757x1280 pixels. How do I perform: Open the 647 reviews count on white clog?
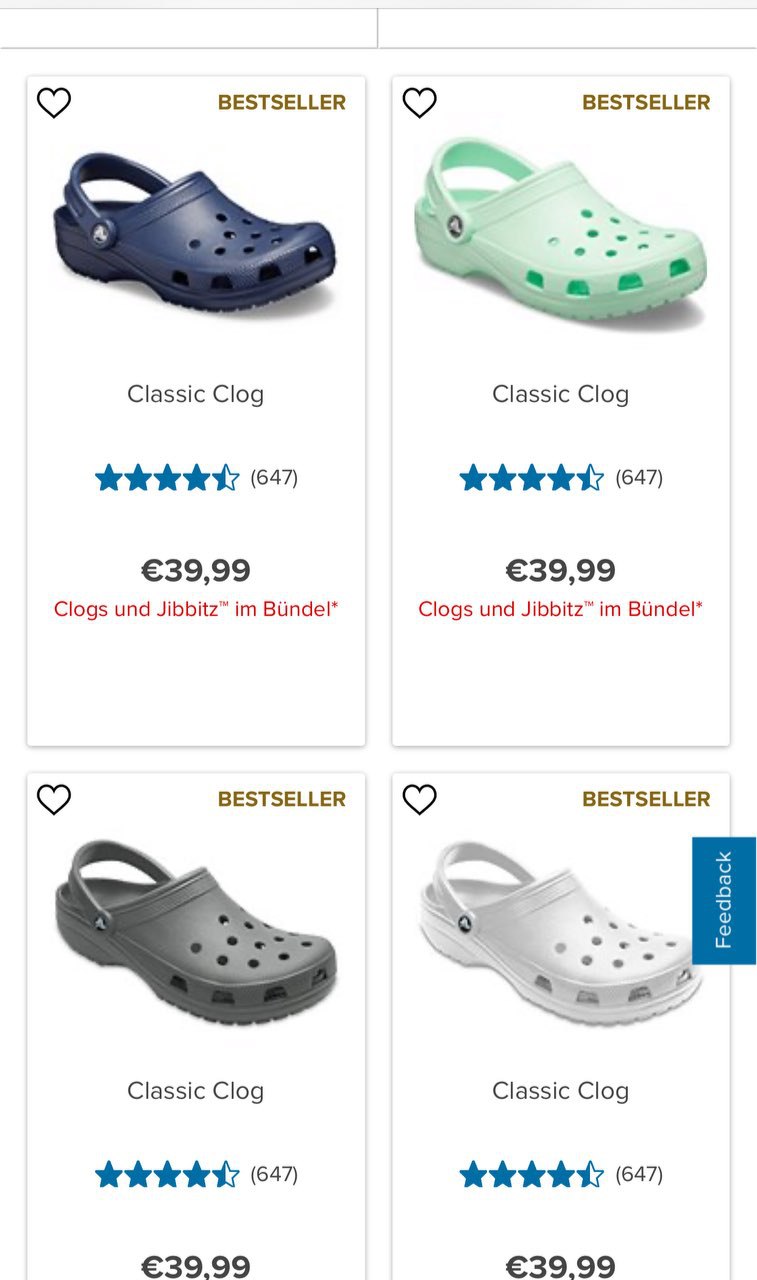[639, 1174]
